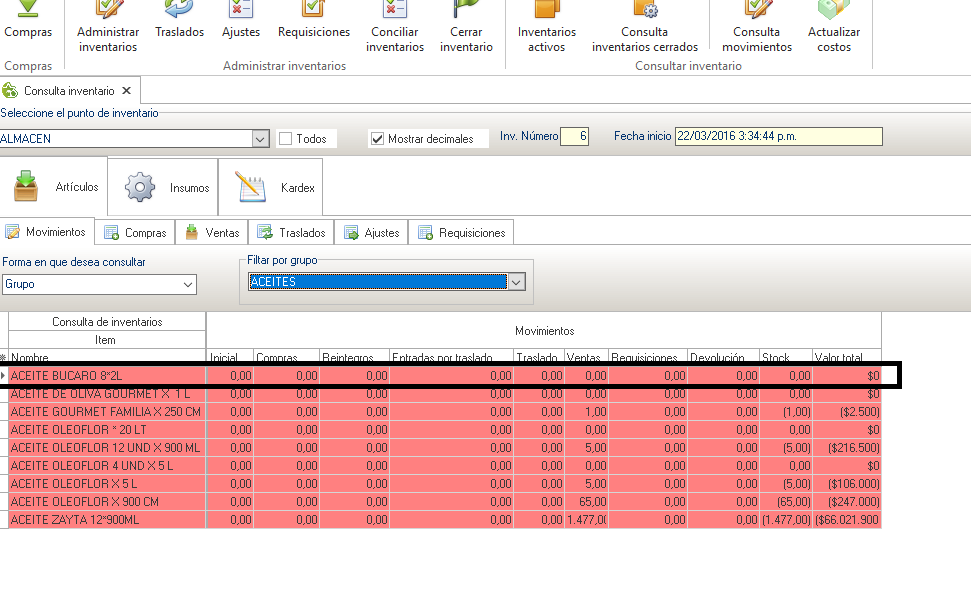This screenshot has height=604, width=971.
Task: Open Compras from the ribbon
Action: click(x=28, y=22)
